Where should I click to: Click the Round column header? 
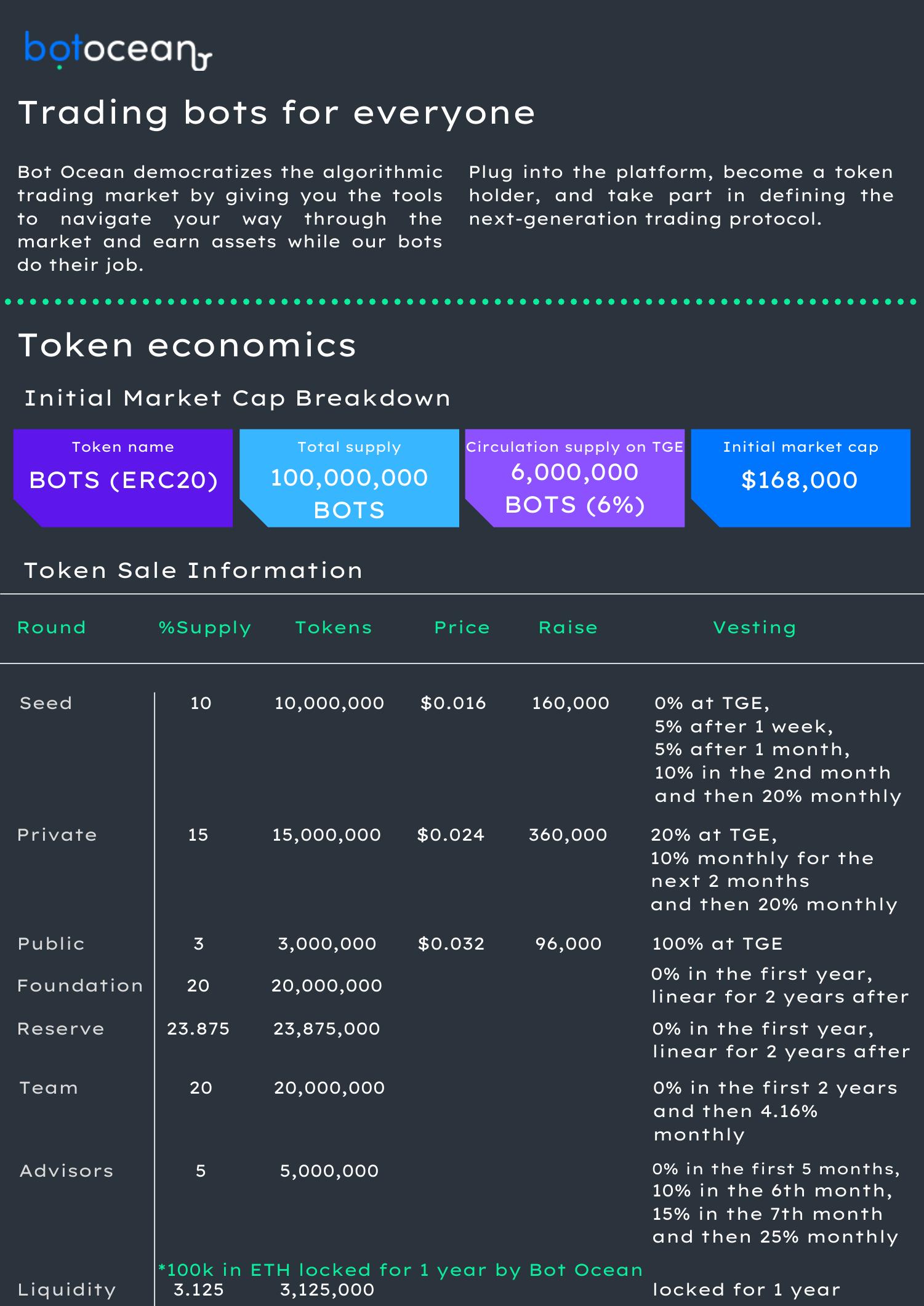[x=52, y=628]
